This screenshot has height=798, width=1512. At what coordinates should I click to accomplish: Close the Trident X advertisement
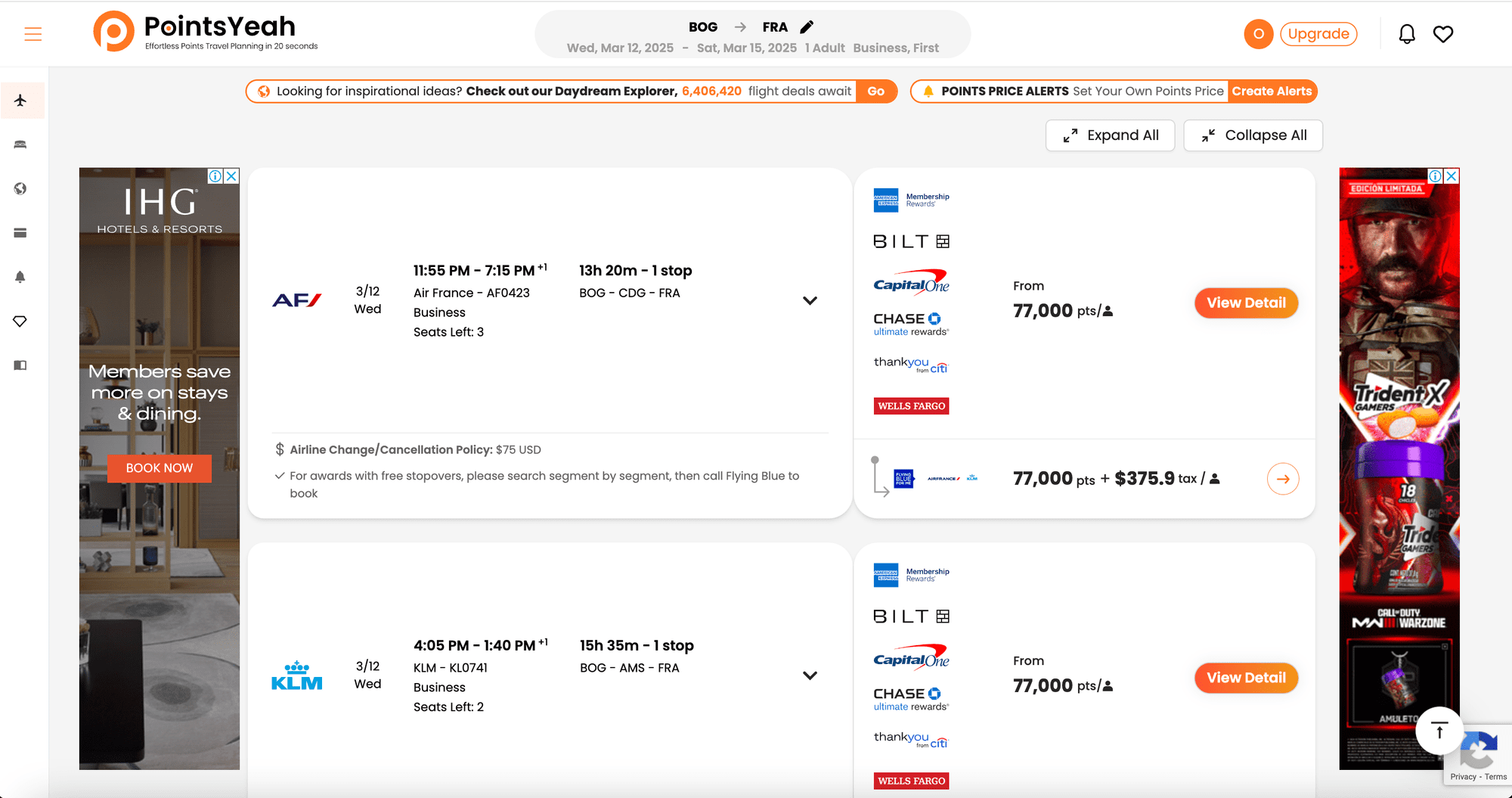coord(1452,176)
